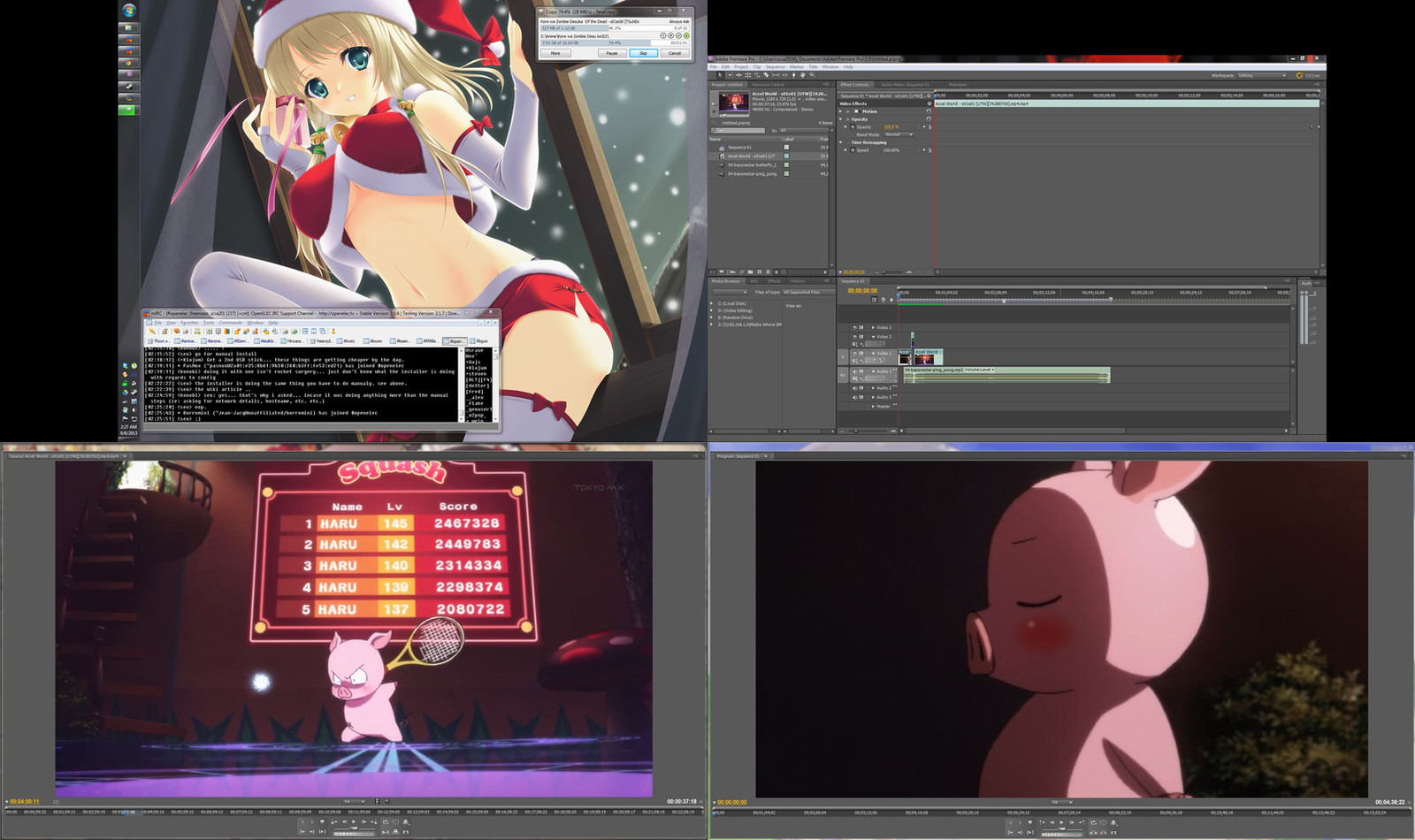This screenshot has width=1415, height=840.
Task: Play the Source monitor clip
Action: pyautogui.click(x=354, y=821)
